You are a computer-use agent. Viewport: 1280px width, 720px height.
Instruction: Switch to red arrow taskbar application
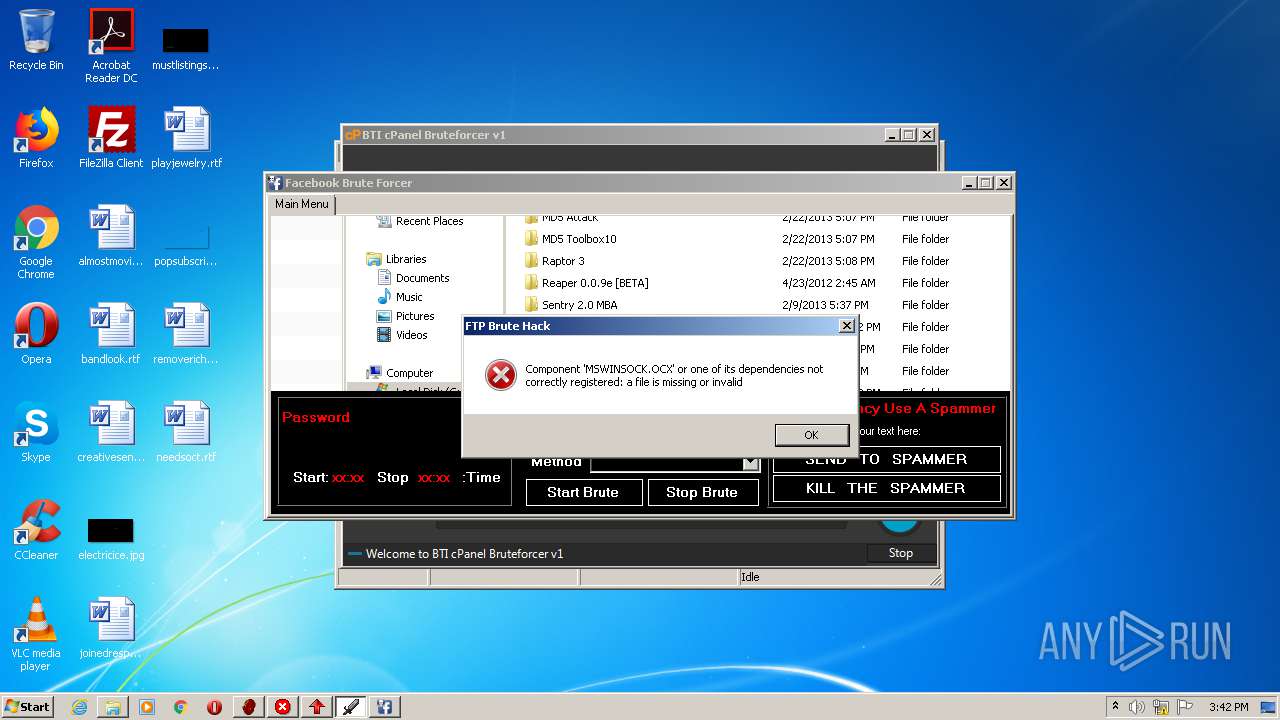pos(317,707)
